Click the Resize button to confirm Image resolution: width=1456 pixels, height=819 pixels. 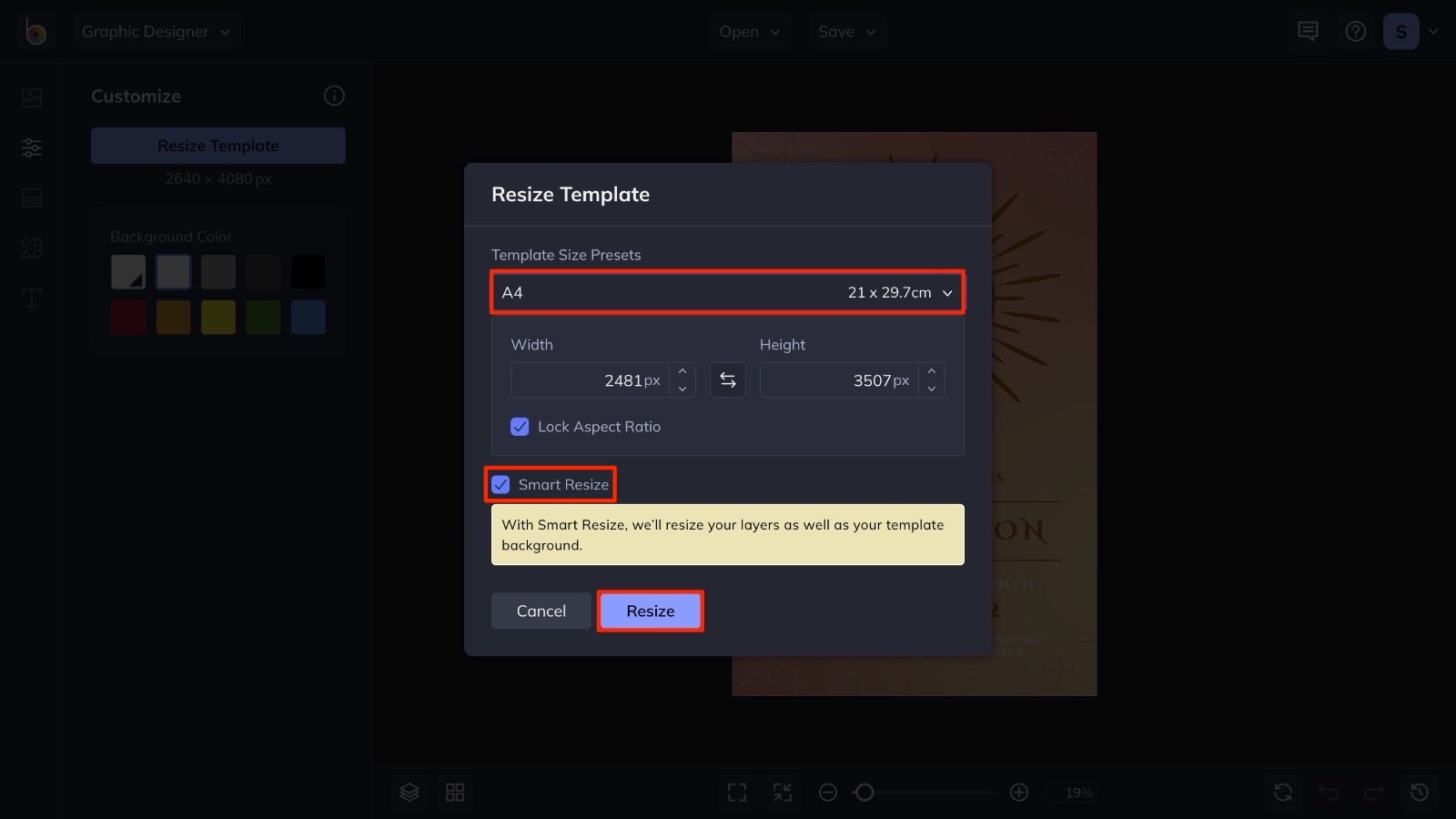(x=650, y=611)
